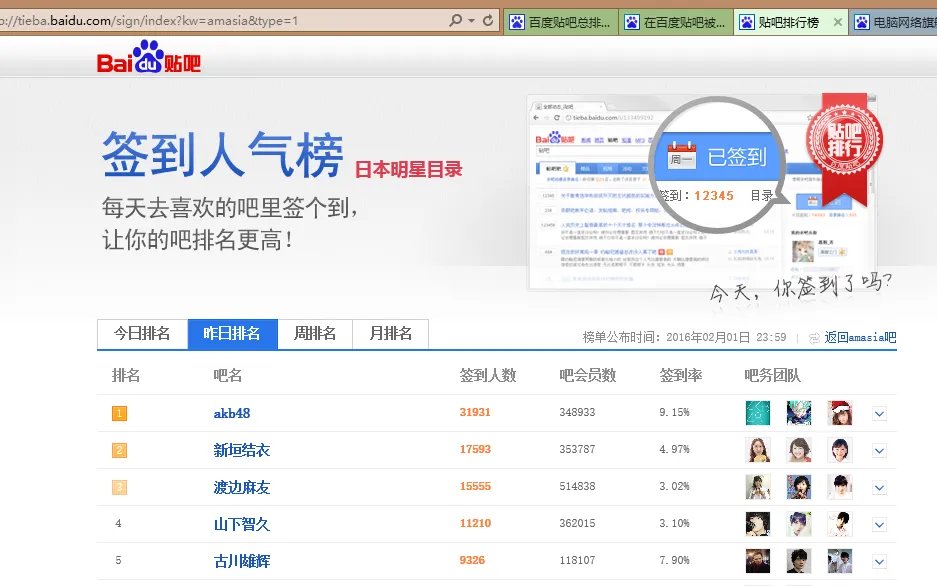Click sign-in count 31931

click(475, 412)
